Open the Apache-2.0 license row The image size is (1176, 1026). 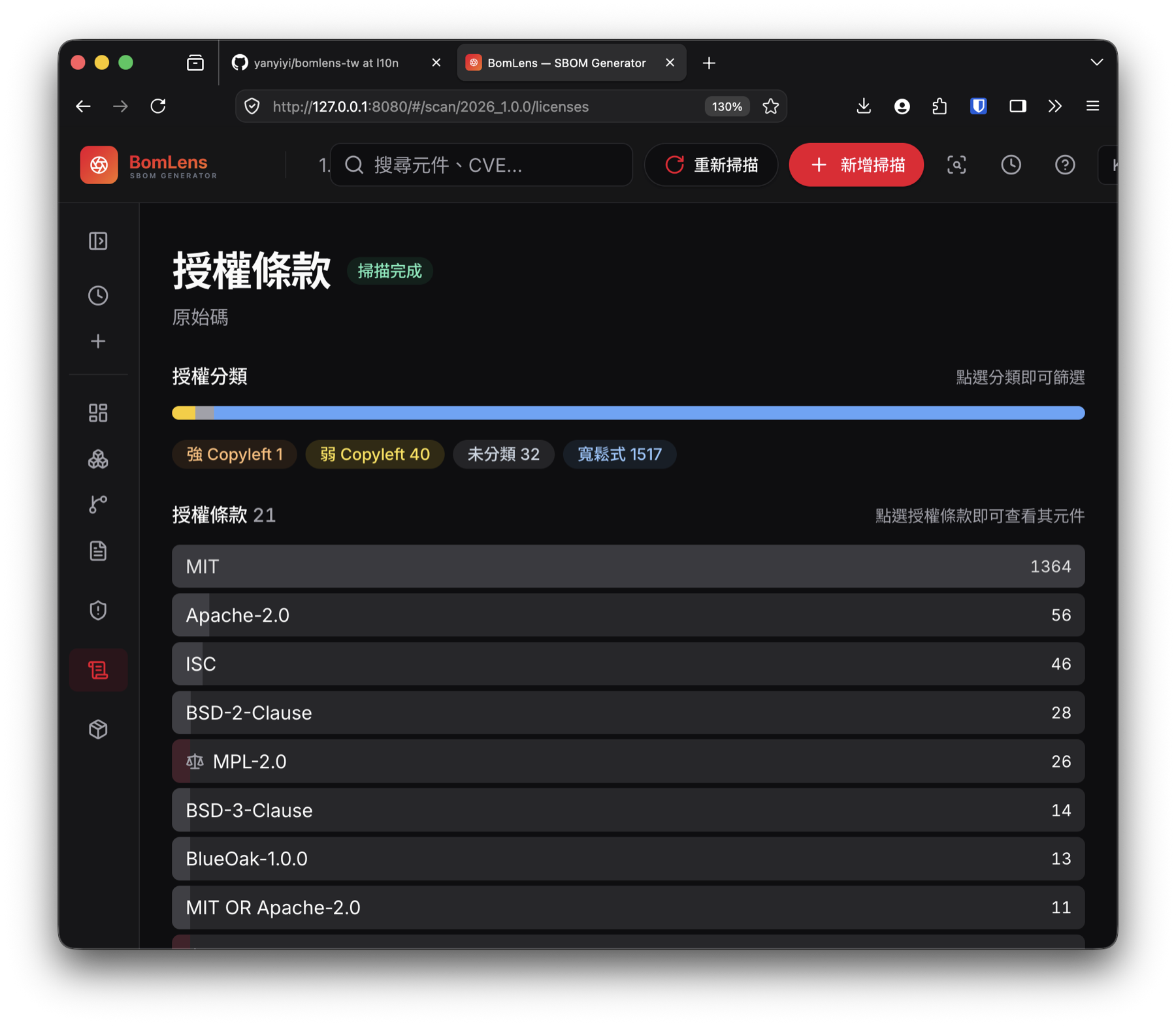pyautogui.click(x=629, y=615)
